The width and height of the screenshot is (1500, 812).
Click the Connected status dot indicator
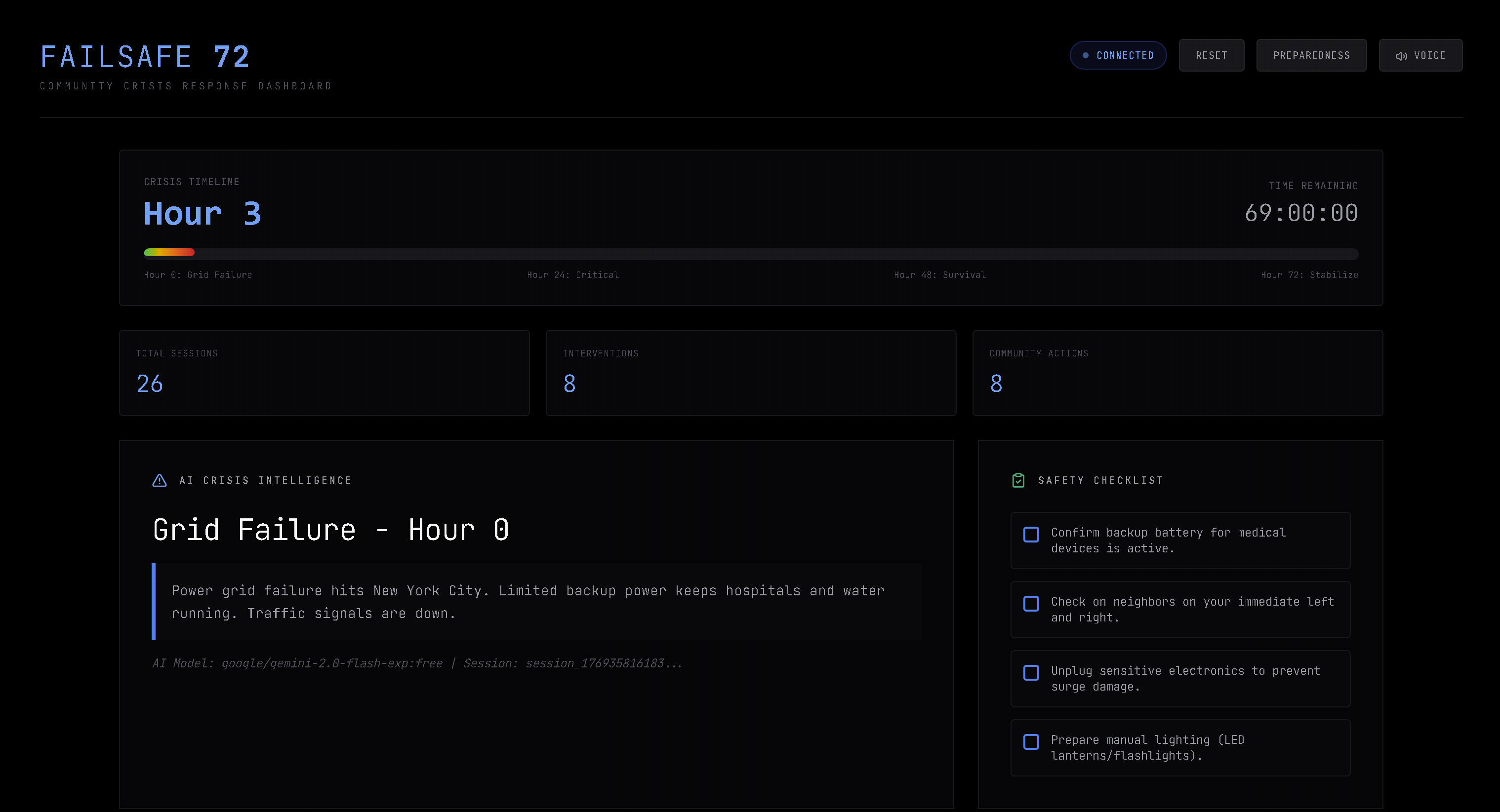pos(1086,55)
